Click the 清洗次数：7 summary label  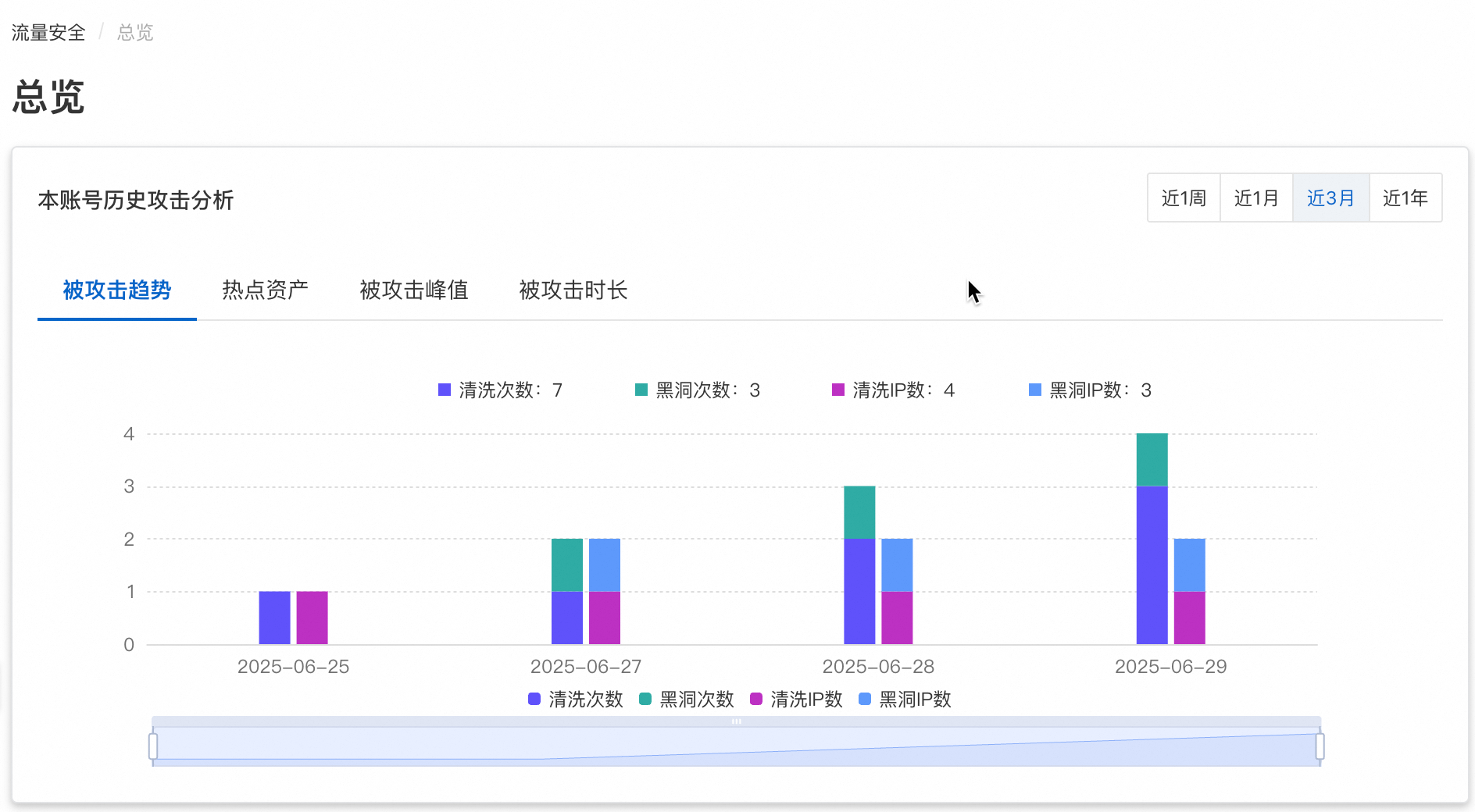tap(500, 390)
